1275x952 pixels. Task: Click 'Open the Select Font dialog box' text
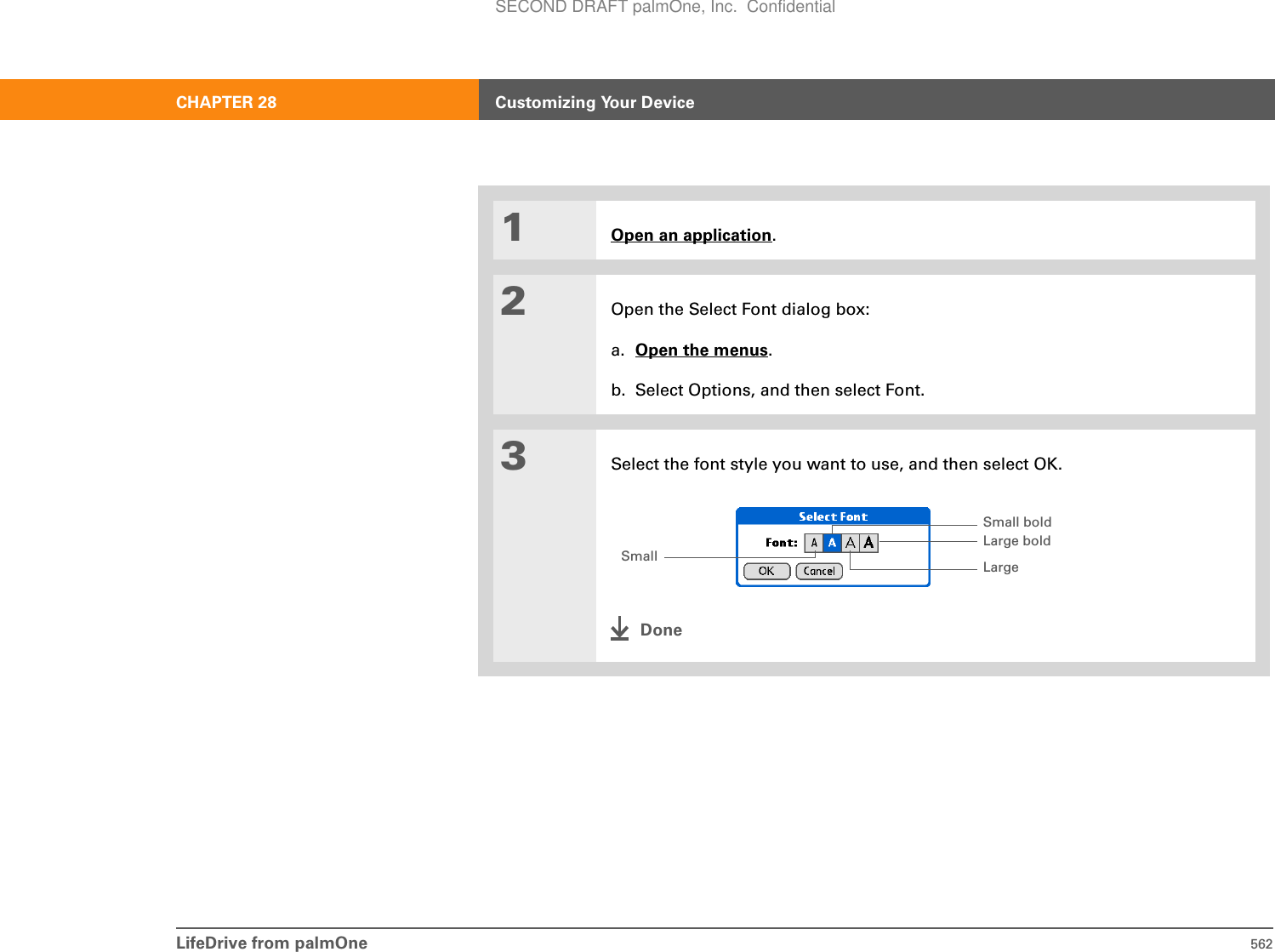[740, 309]
